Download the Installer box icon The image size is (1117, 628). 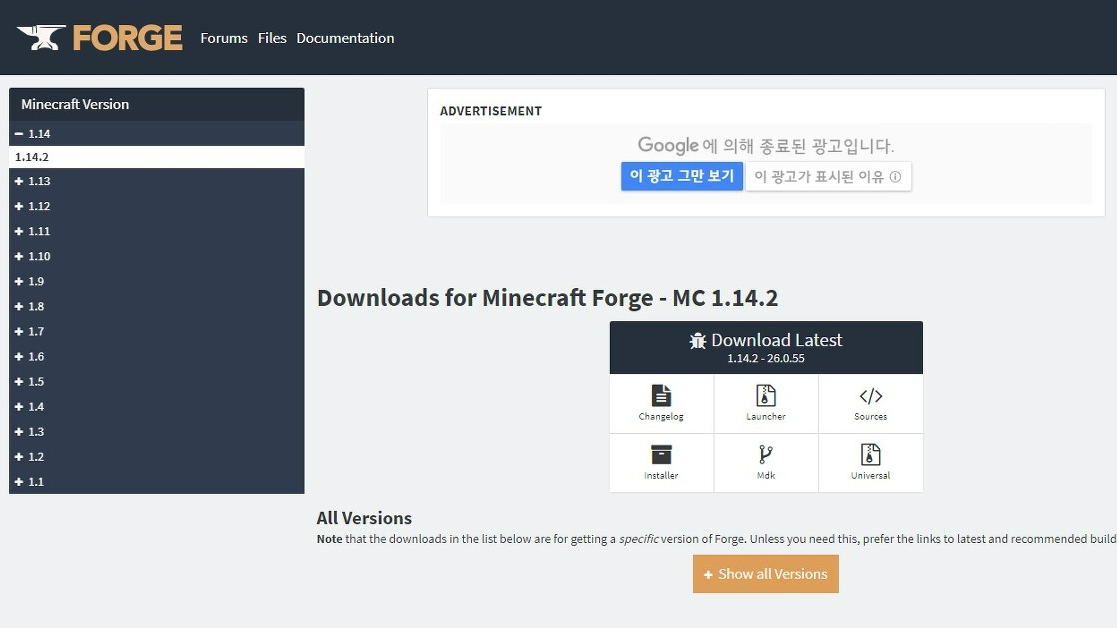tap(661, 454)
